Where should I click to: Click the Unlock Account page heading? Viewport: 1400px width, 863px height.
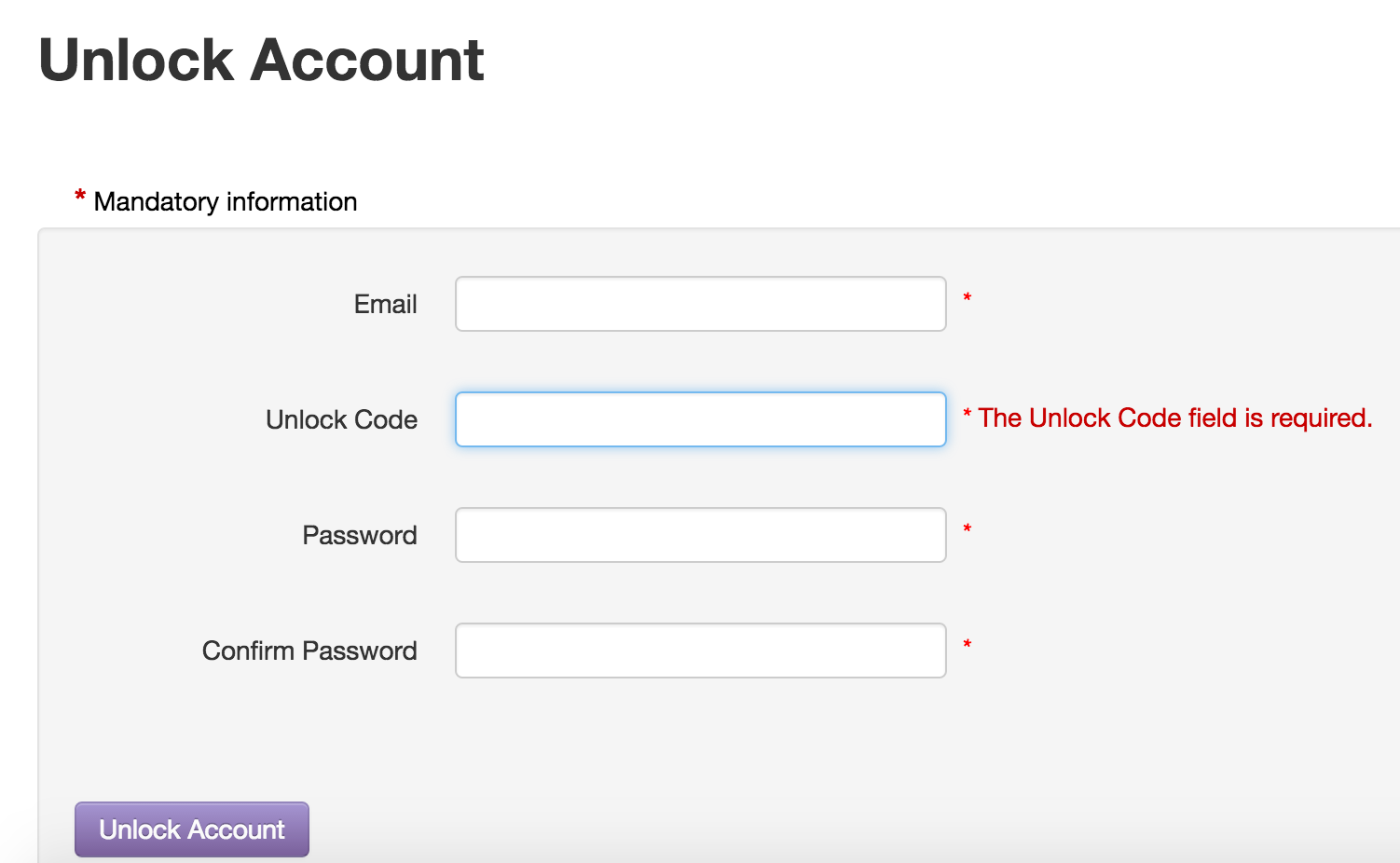click(x=261, y=61)
